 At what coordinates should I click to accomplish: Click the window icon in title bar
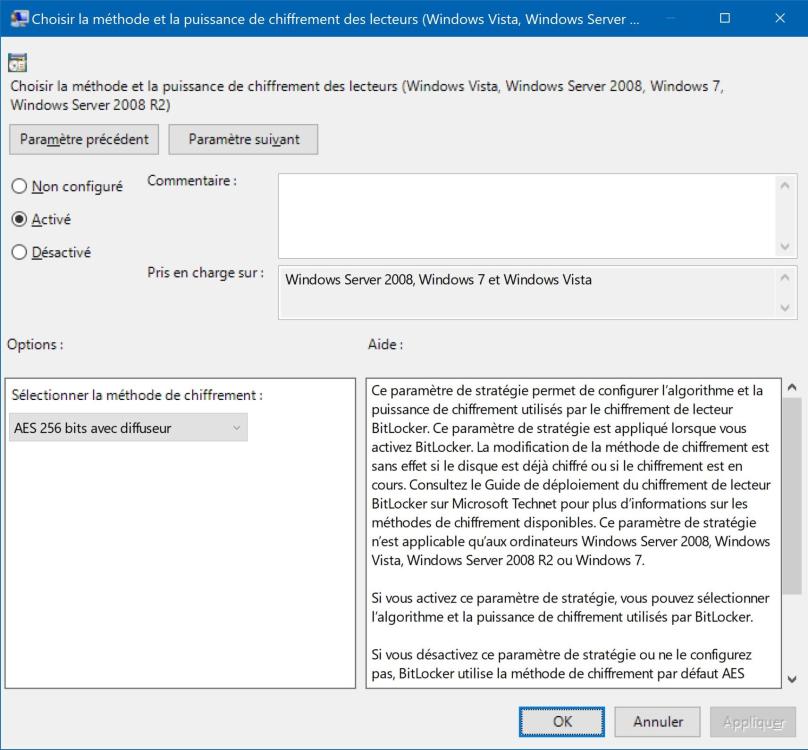coord(18,18)
